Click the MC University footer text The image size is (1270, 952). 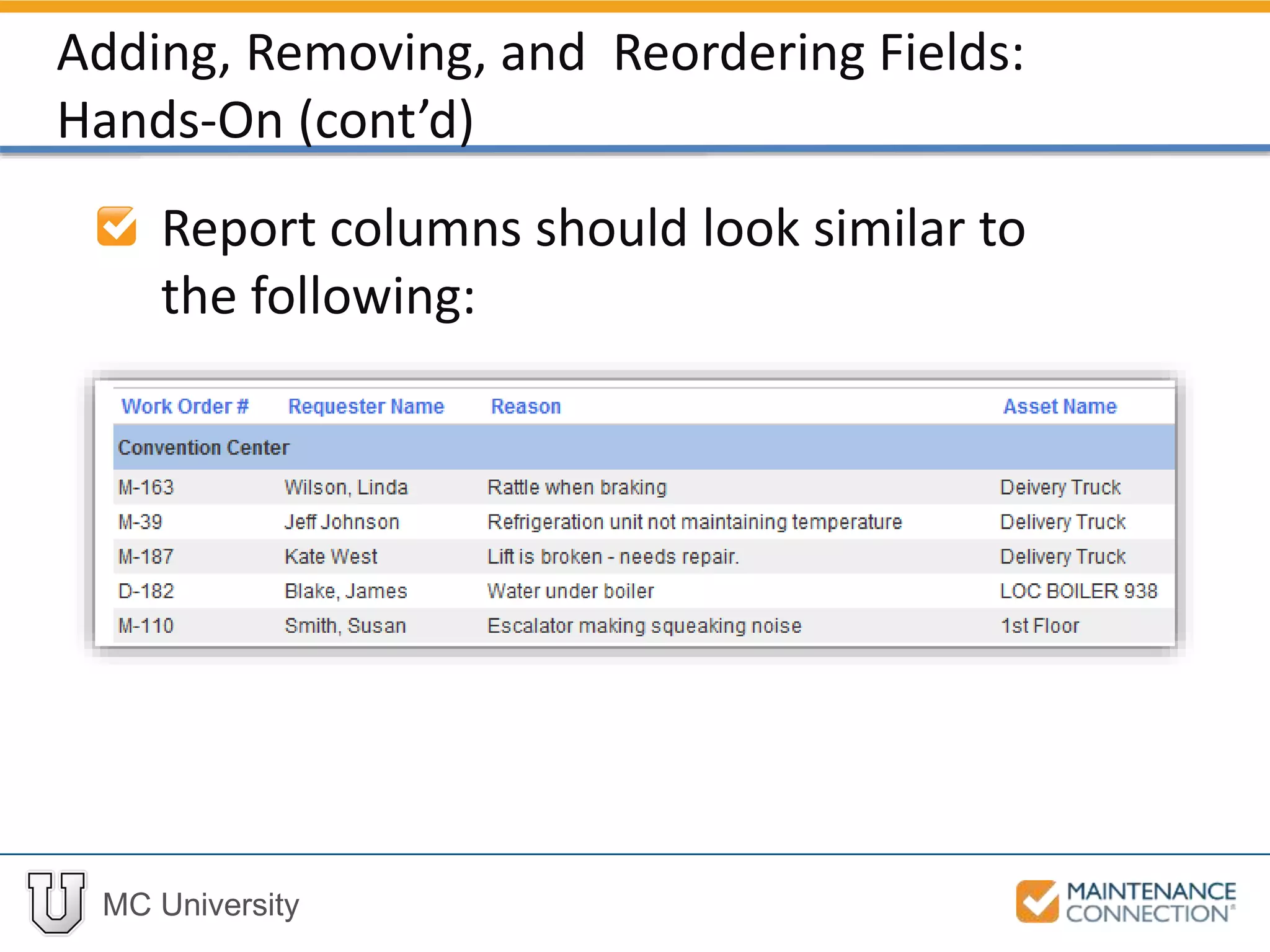[201, 905]
